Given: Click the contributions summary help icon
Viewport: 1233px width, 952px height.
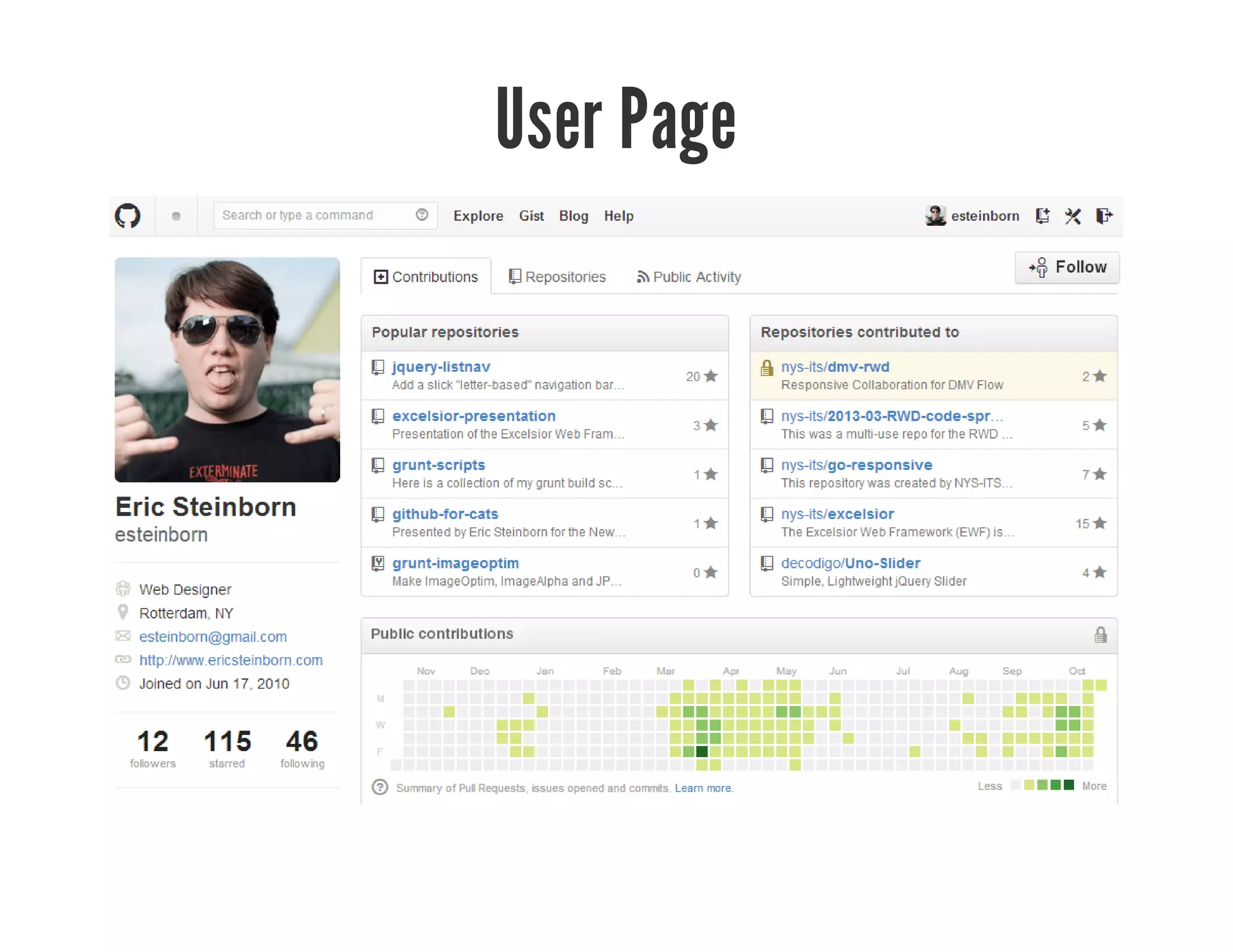Looking at the screenshot, I should tap(380, 787).
